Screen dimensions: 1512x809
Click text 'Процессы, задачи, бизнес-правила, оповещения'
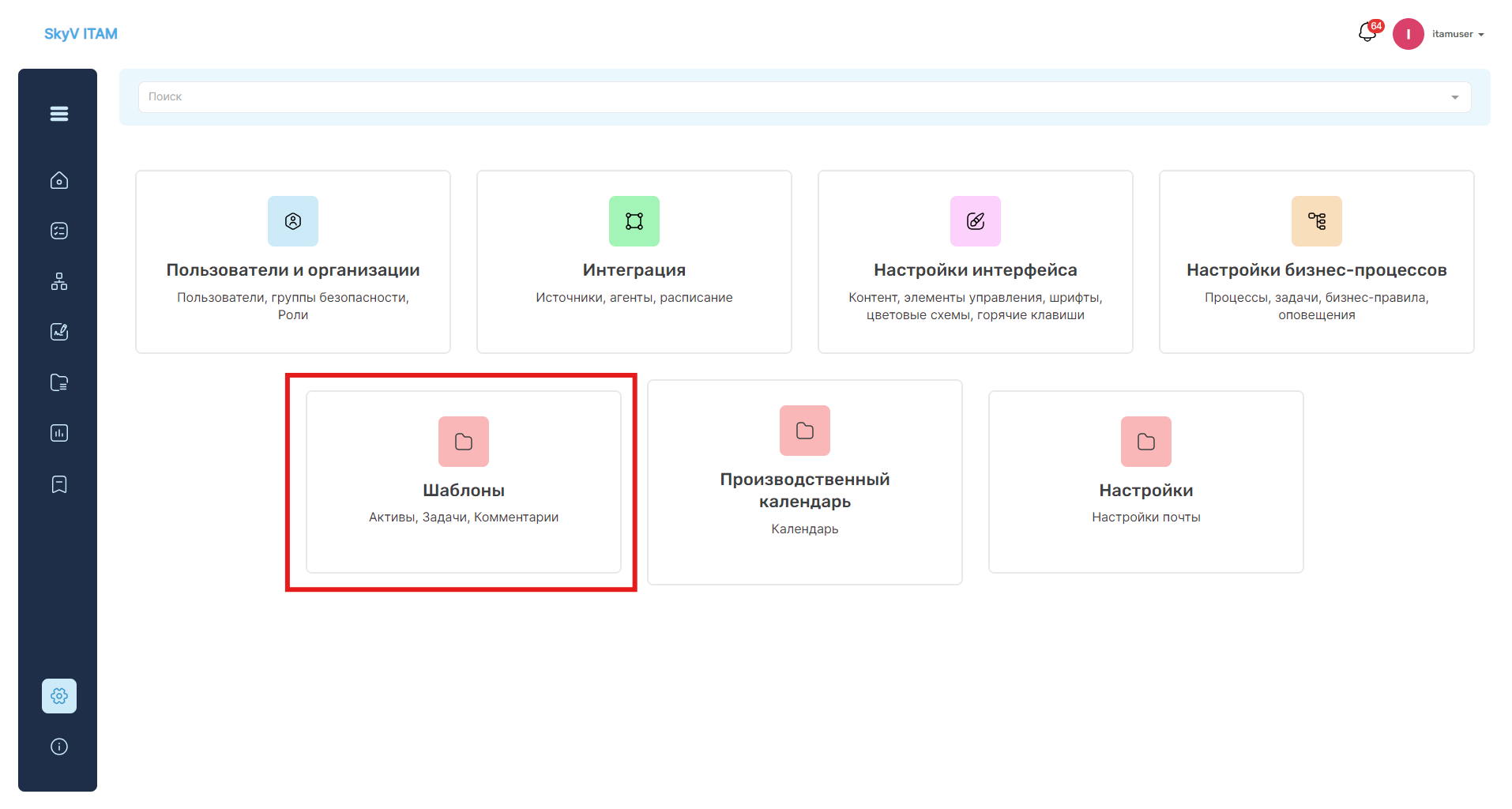click(1317, 306)
